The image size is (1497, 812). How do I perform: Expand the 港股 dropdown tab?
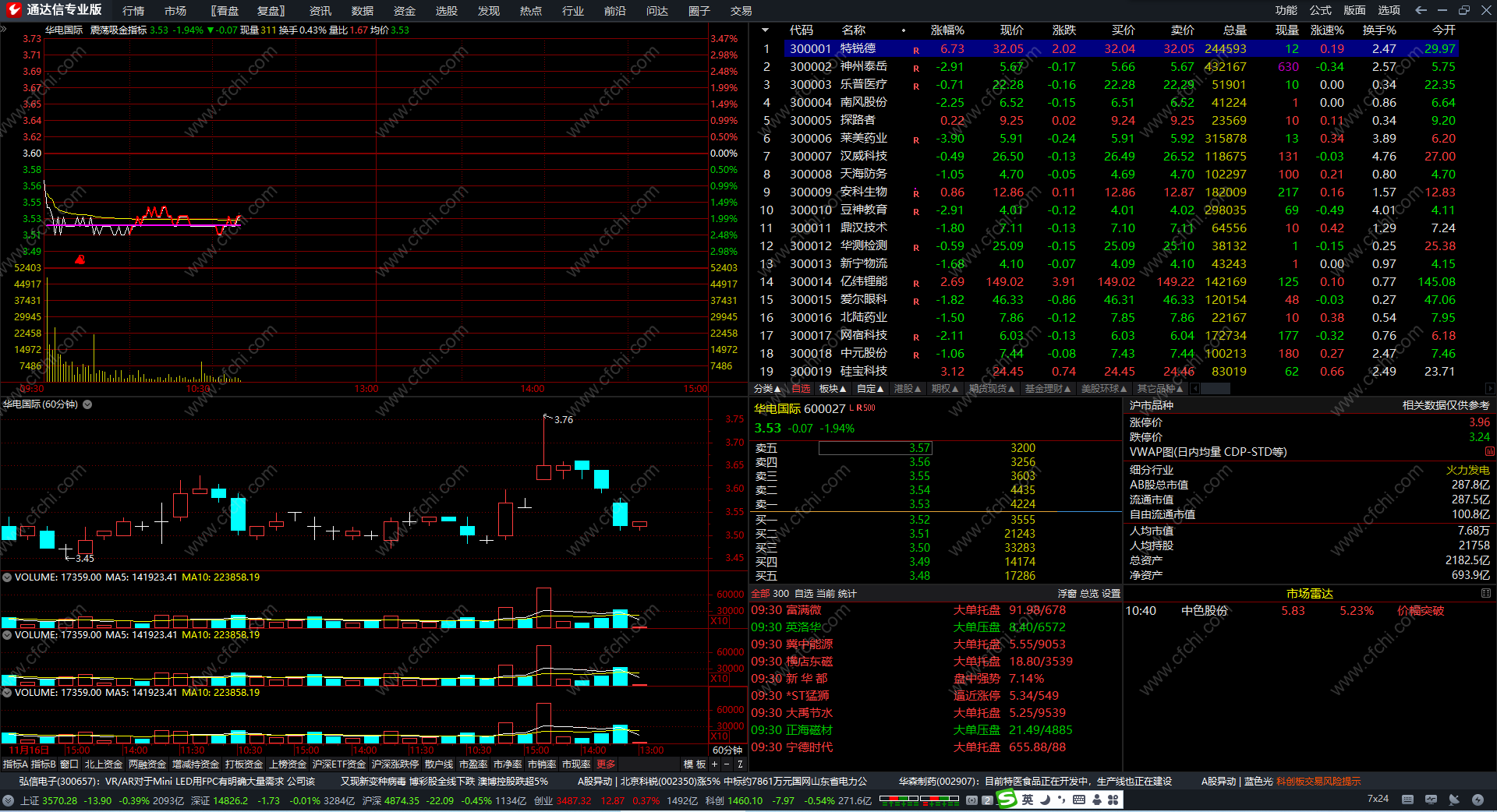(908, 389)
